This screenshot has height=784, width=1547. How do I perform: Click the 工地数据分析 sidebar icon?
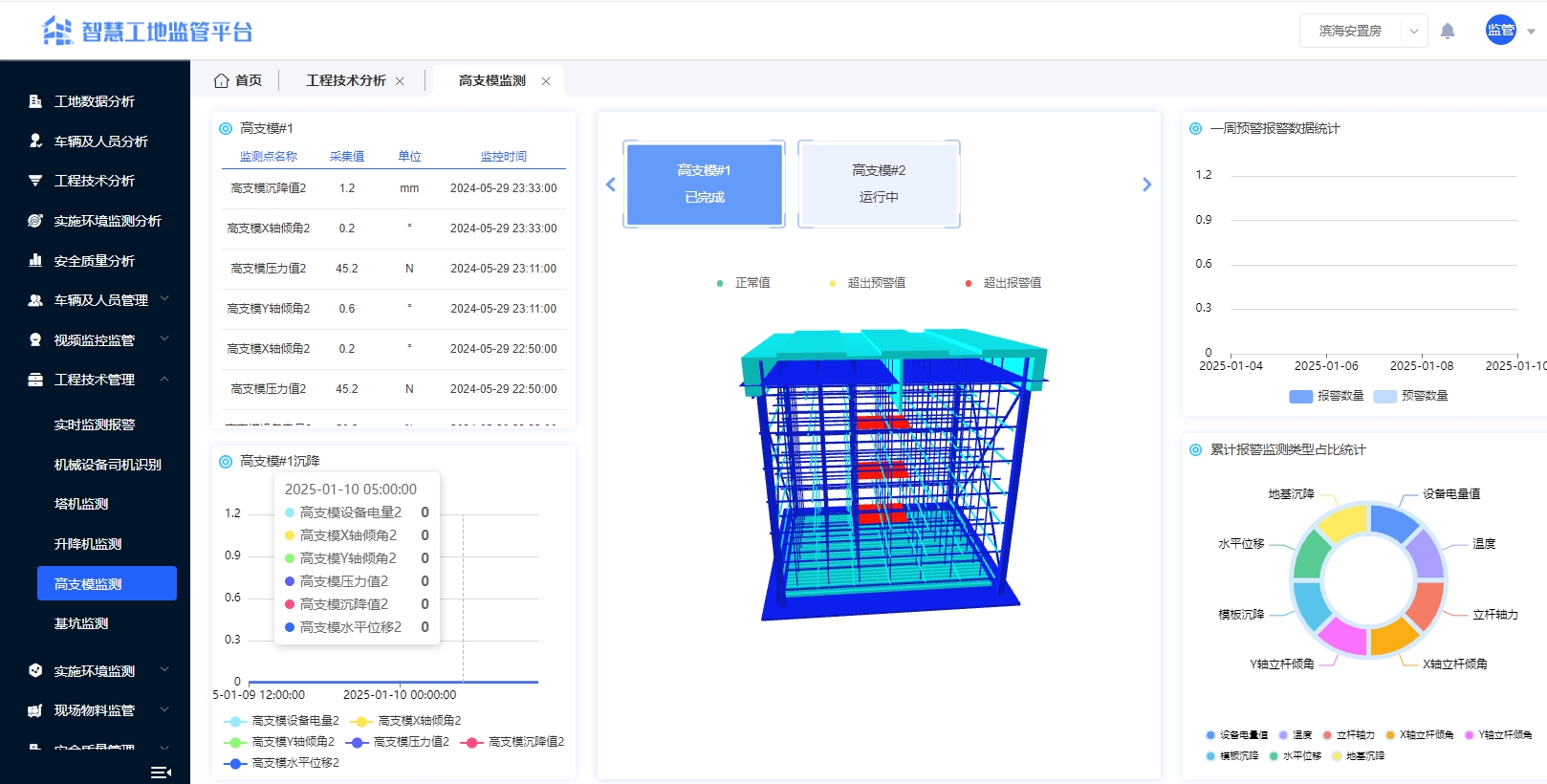(x=35, y=101)
